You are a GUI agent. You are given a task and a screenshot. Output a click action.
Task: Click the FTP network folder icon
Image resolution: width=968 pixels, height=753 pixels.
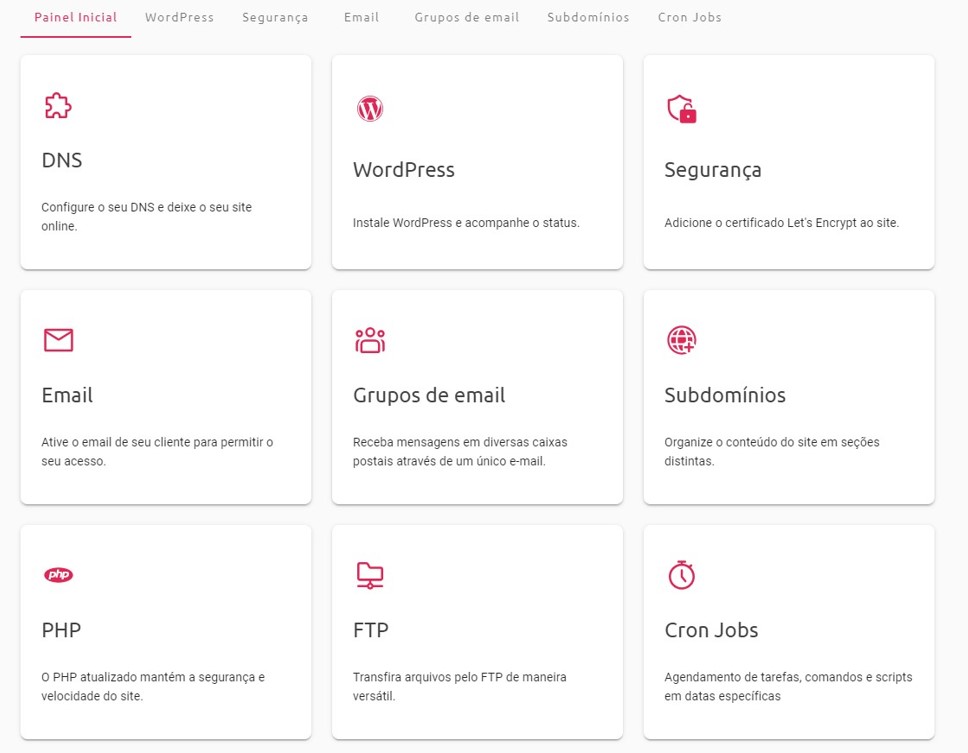click(x=370, y=575)
